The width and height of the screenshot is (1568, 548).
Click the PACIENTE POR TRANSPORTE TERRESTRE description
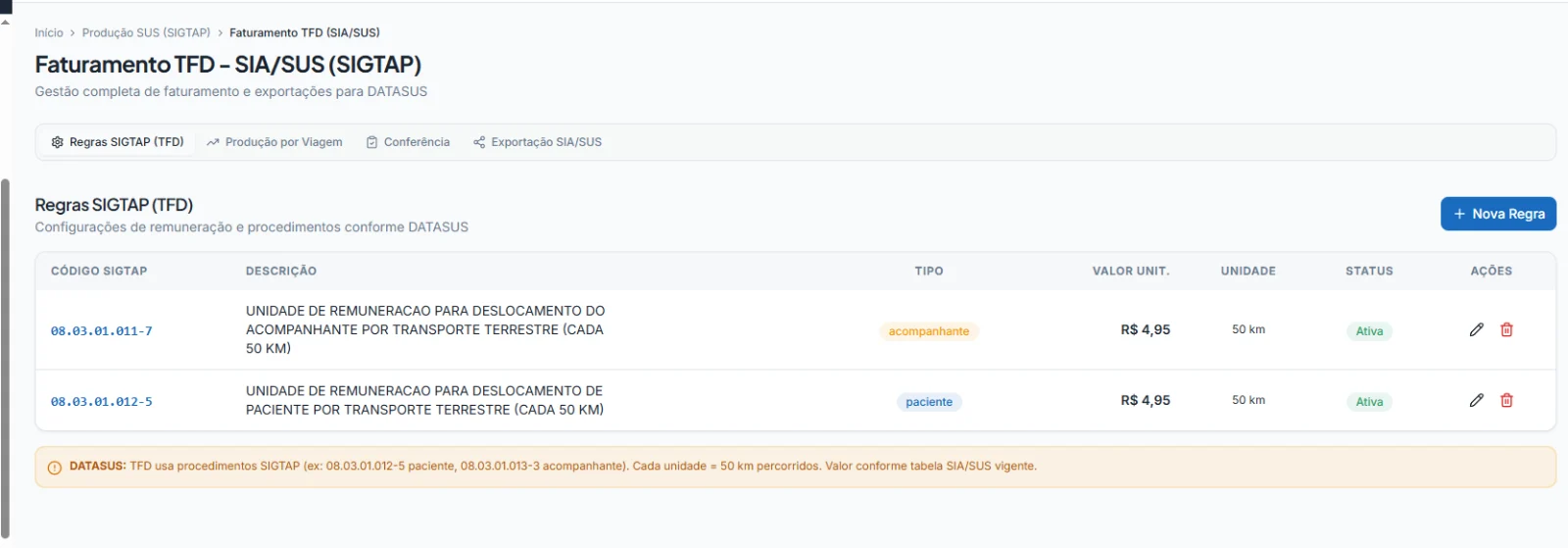[x=425, y=400]
